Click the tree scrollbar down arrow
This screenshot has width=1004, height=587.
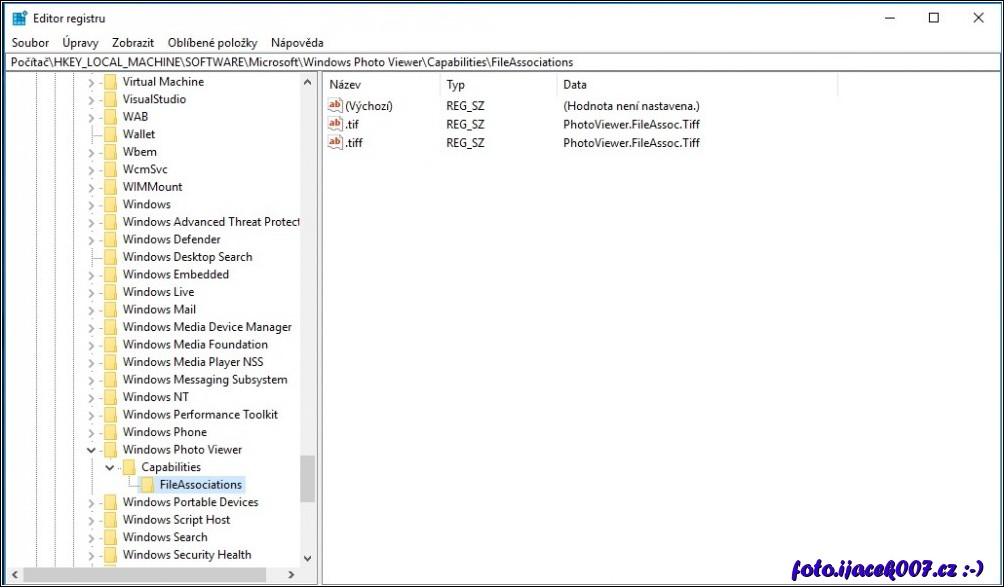[x=307, y=558]
